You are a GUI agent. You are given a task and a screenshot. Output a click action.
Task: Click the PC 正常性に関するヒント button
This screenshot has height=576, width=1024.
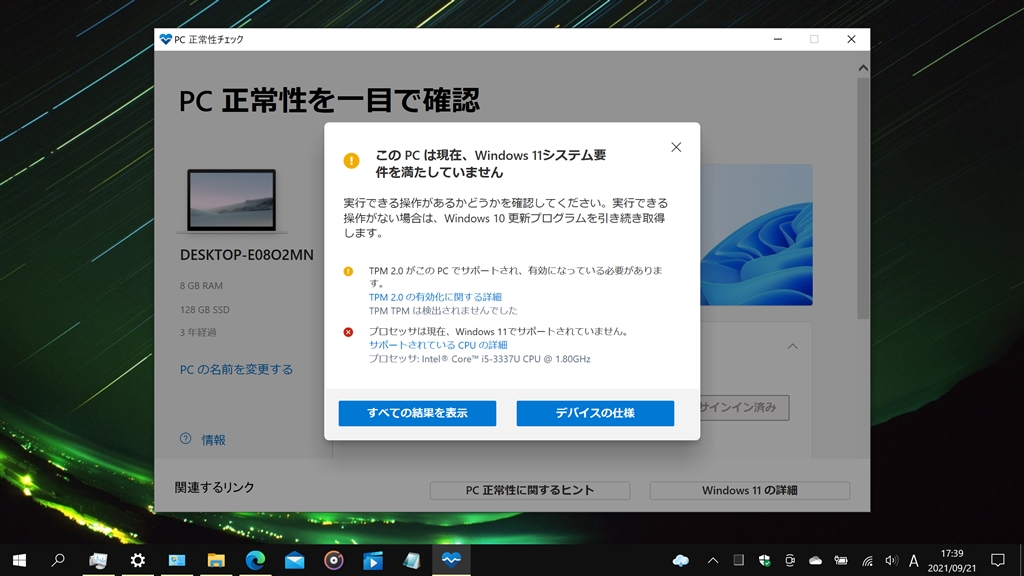click(530, 490)
